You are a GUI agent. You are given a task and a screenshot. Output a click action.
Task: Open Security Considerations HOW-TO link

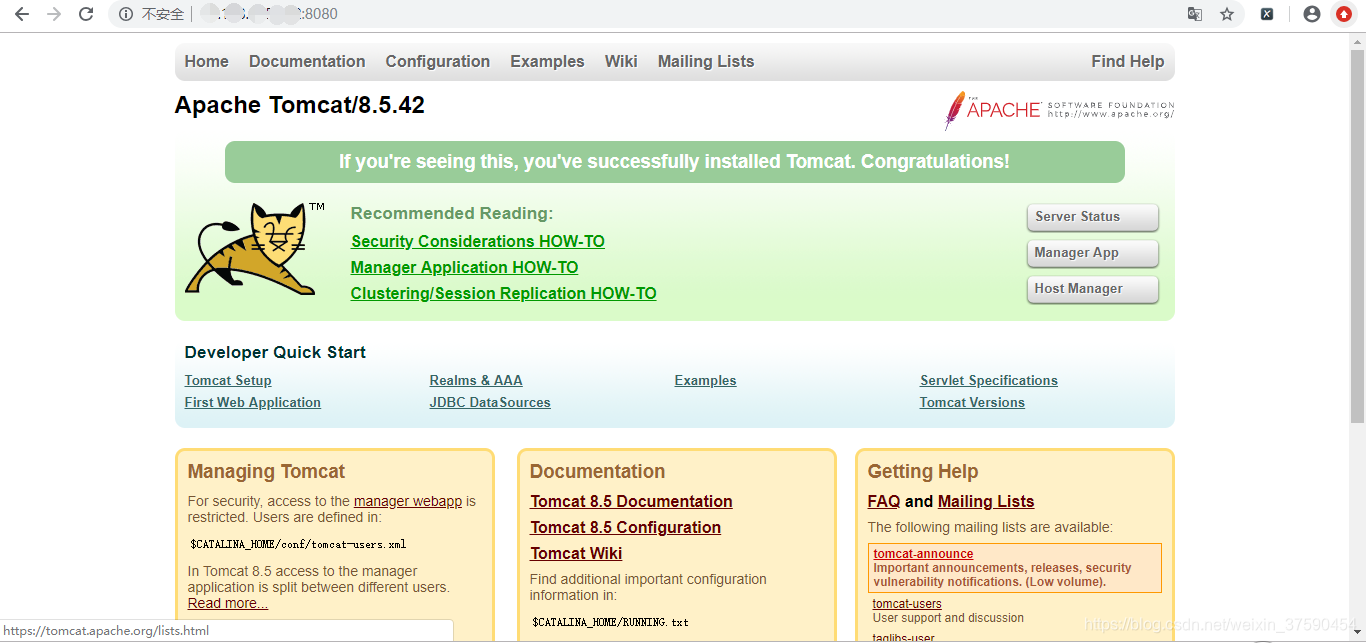[478, 241]
